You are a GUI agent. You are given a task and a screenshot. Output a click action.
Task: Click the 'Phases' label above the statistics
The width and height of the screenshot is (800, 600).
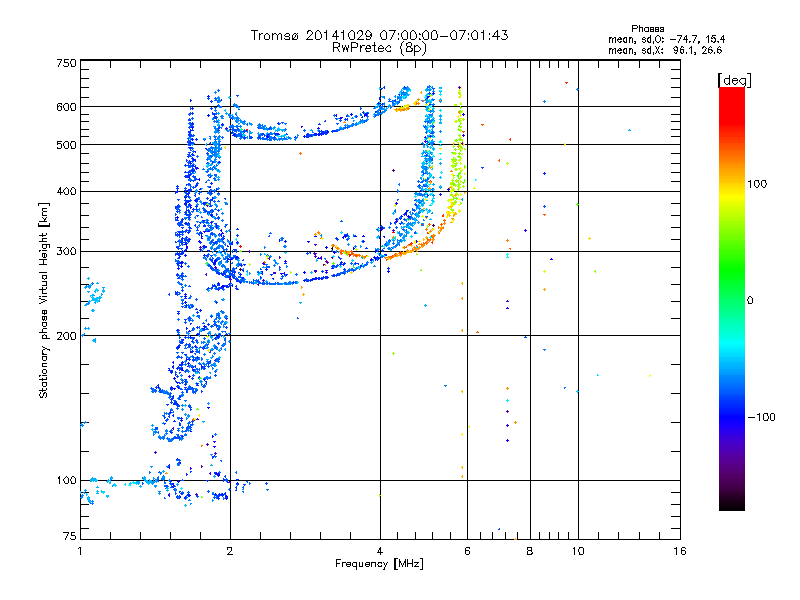pos(647,29)
